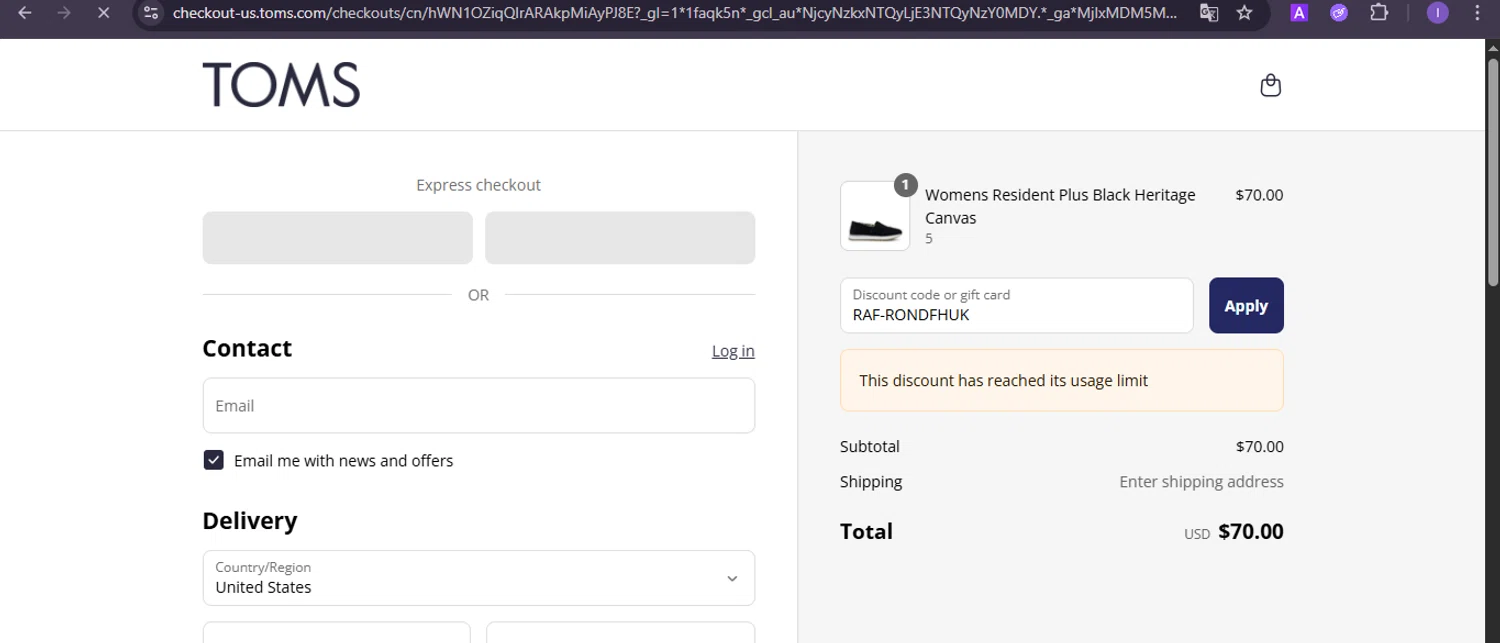Expand the Country/Region dropdown
Image resolution: width=1500 pixels, height=643 pixels.
point(478,578)
